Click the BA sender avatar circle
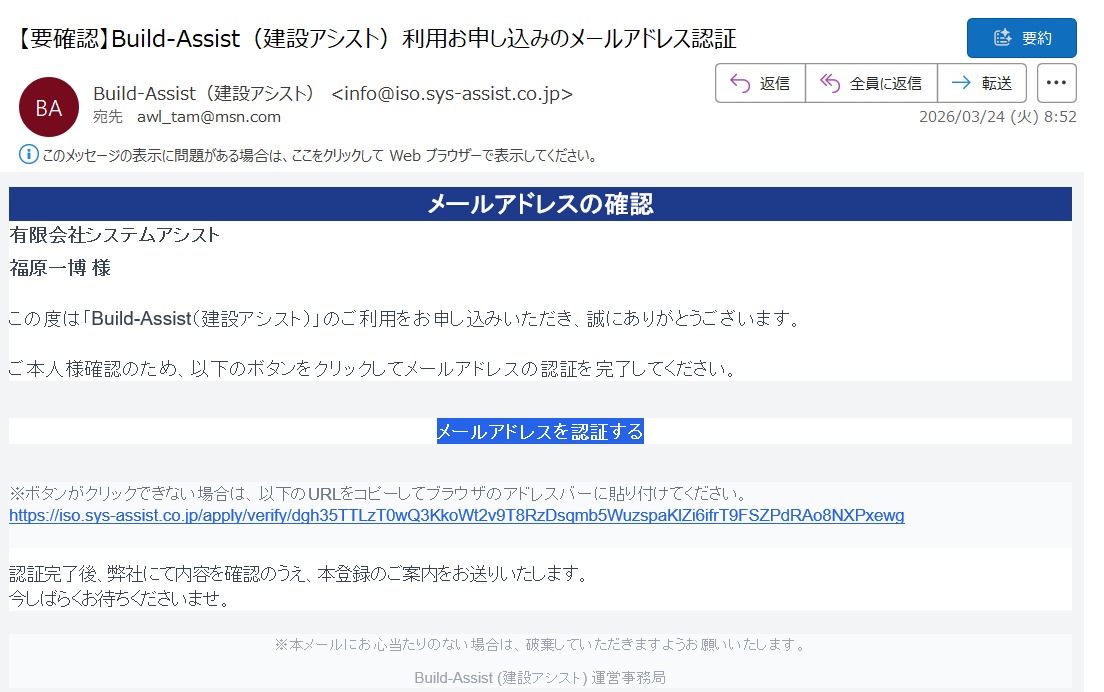1104x692 pixels. pos(49,107)
